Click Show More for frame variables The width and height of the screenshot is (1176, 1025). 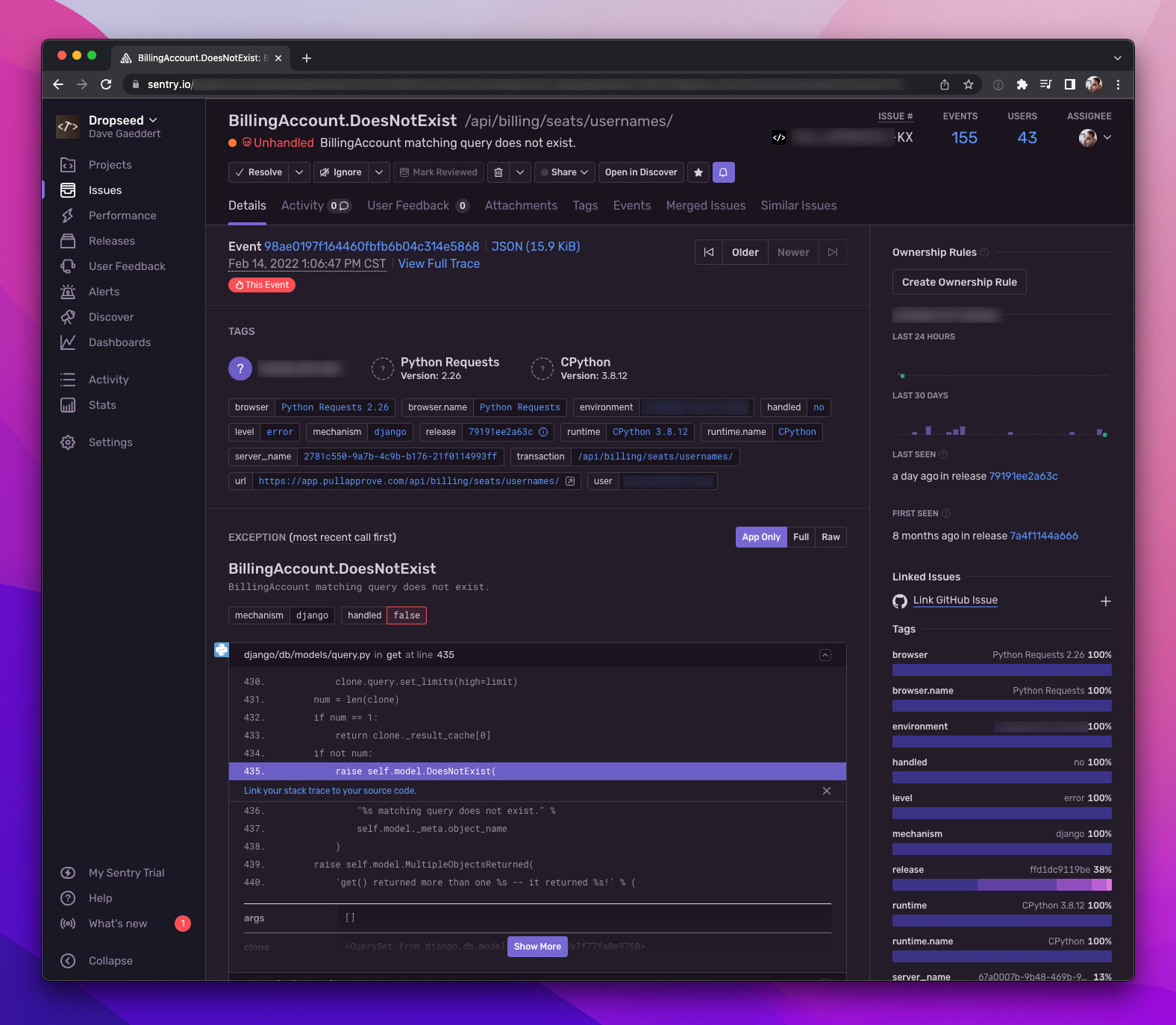[537, 947]
